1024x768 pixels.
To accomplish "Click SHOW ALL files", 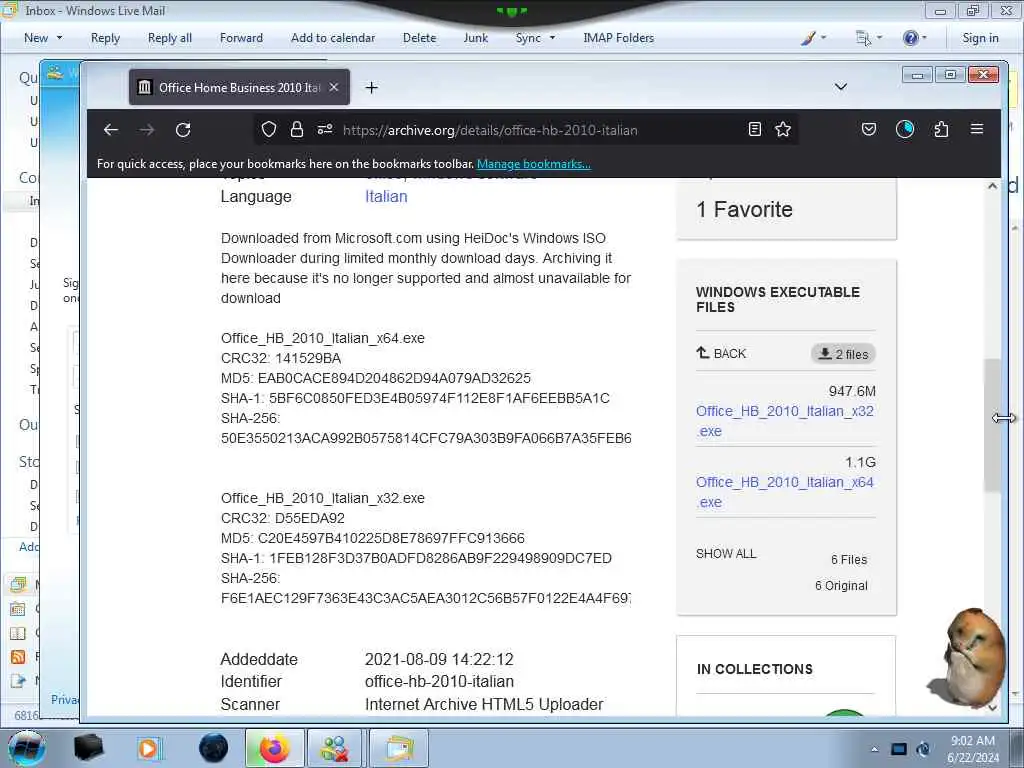I will coord(726,554).
